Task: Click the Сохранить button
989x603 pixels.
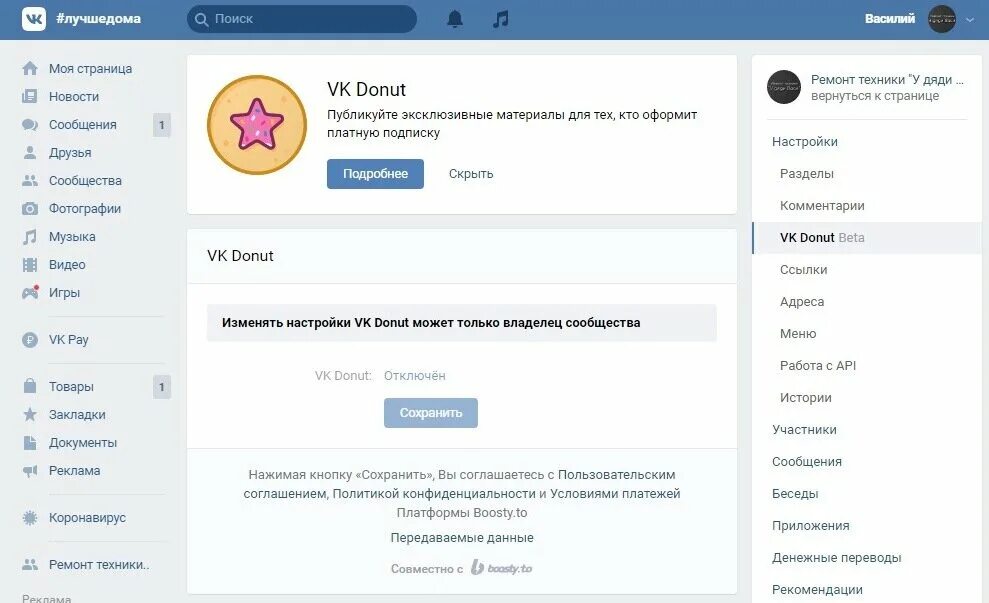Action: pos(431,413)
